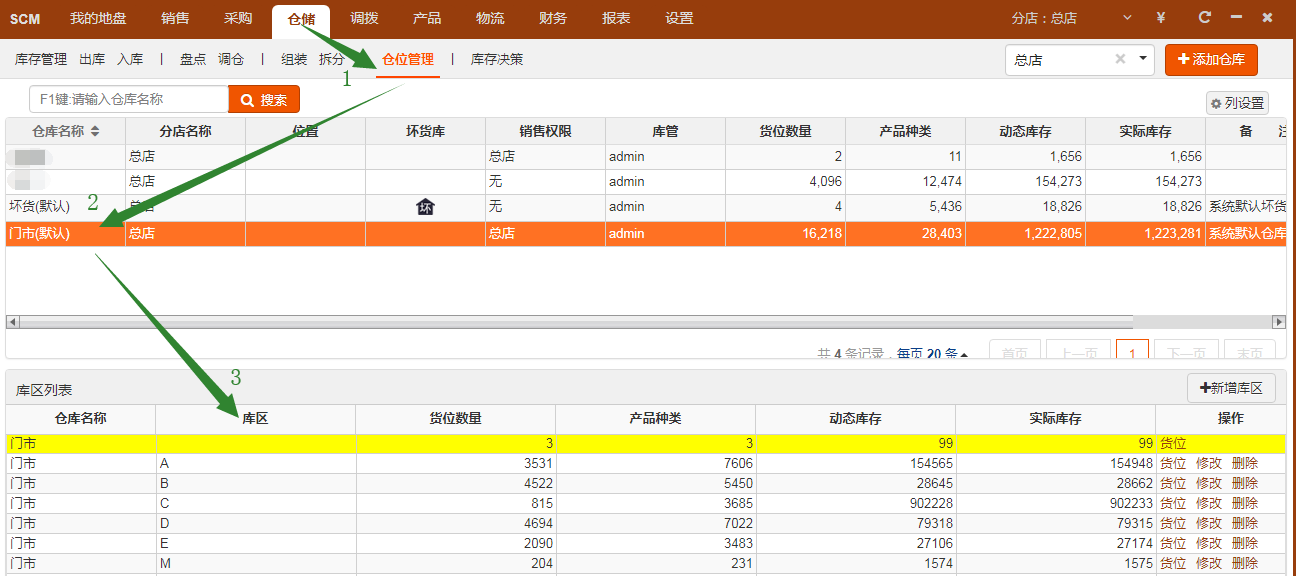The height and width of the screenshot is (576, 1296).
Task: Sort by 仓库名称 using the sort arrows
Action: (95, 132)
